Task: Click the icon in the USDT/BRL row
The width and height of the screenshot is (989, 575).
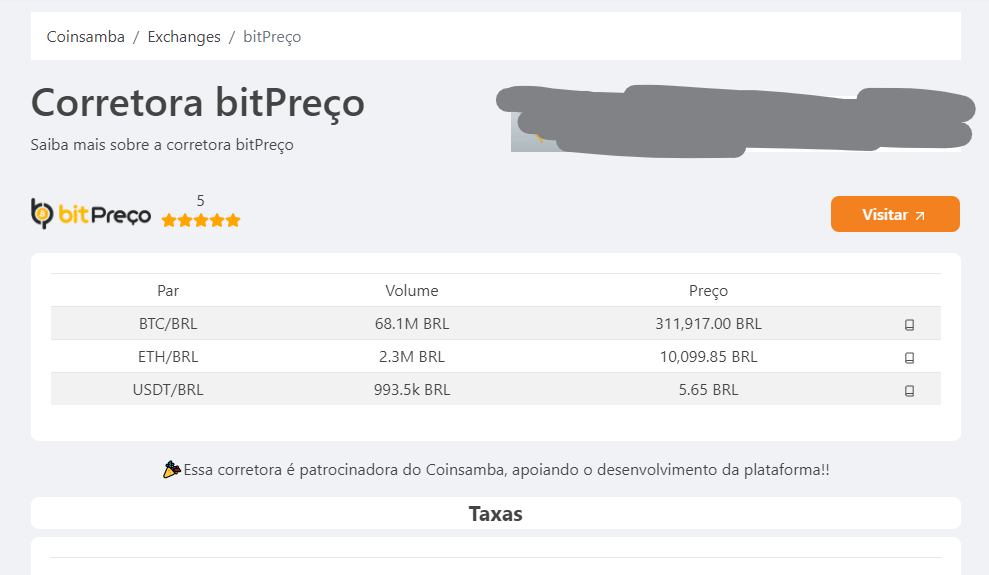Action: tap(909, 390)
